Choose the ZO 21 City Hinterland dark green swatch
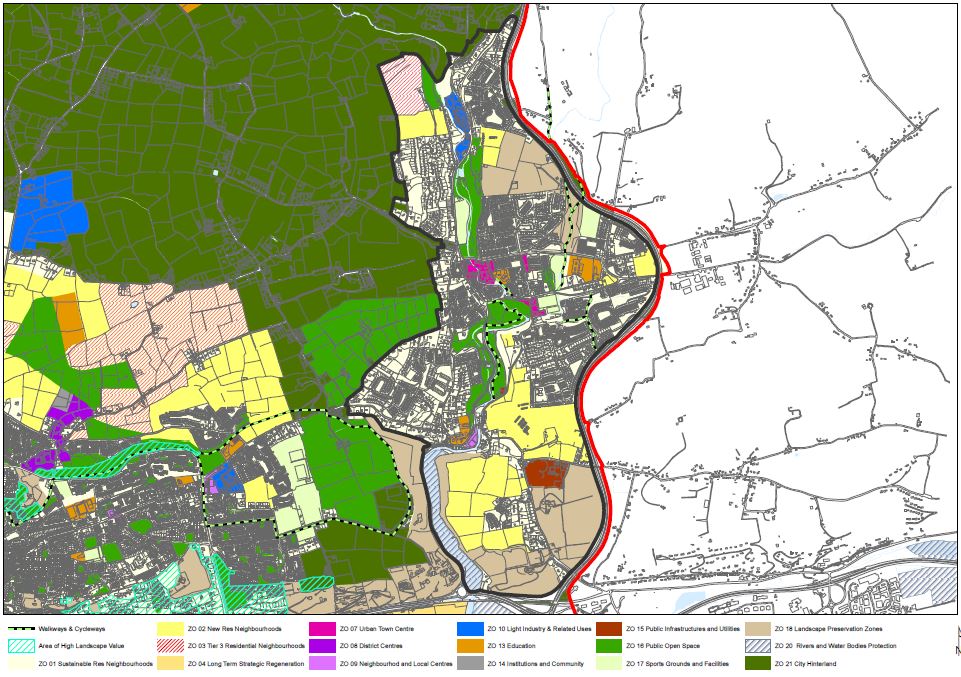Screen dimensions: 961x677 pos(756,663)
